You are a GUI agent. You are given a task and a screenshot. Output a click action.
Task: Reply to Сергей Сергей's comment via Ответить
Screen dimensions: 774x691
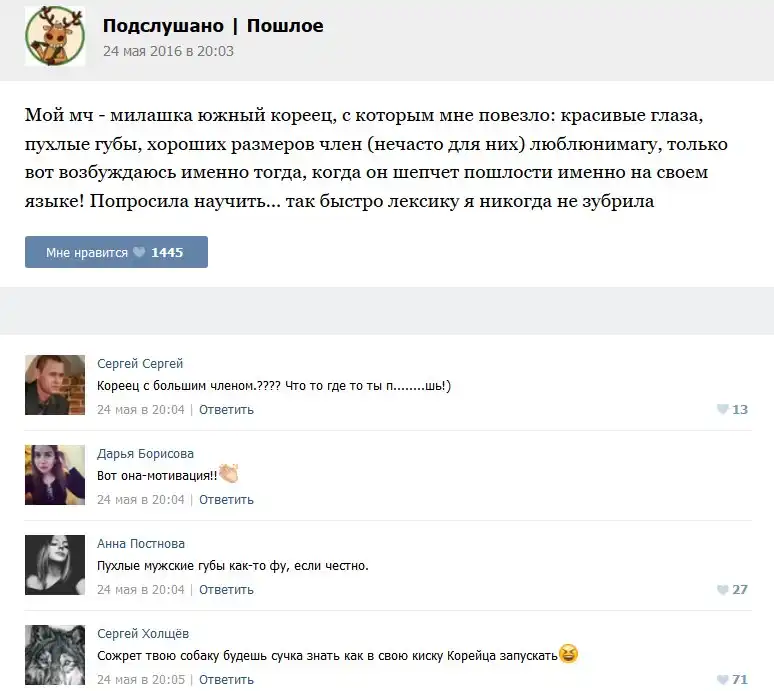coord(227,410)
